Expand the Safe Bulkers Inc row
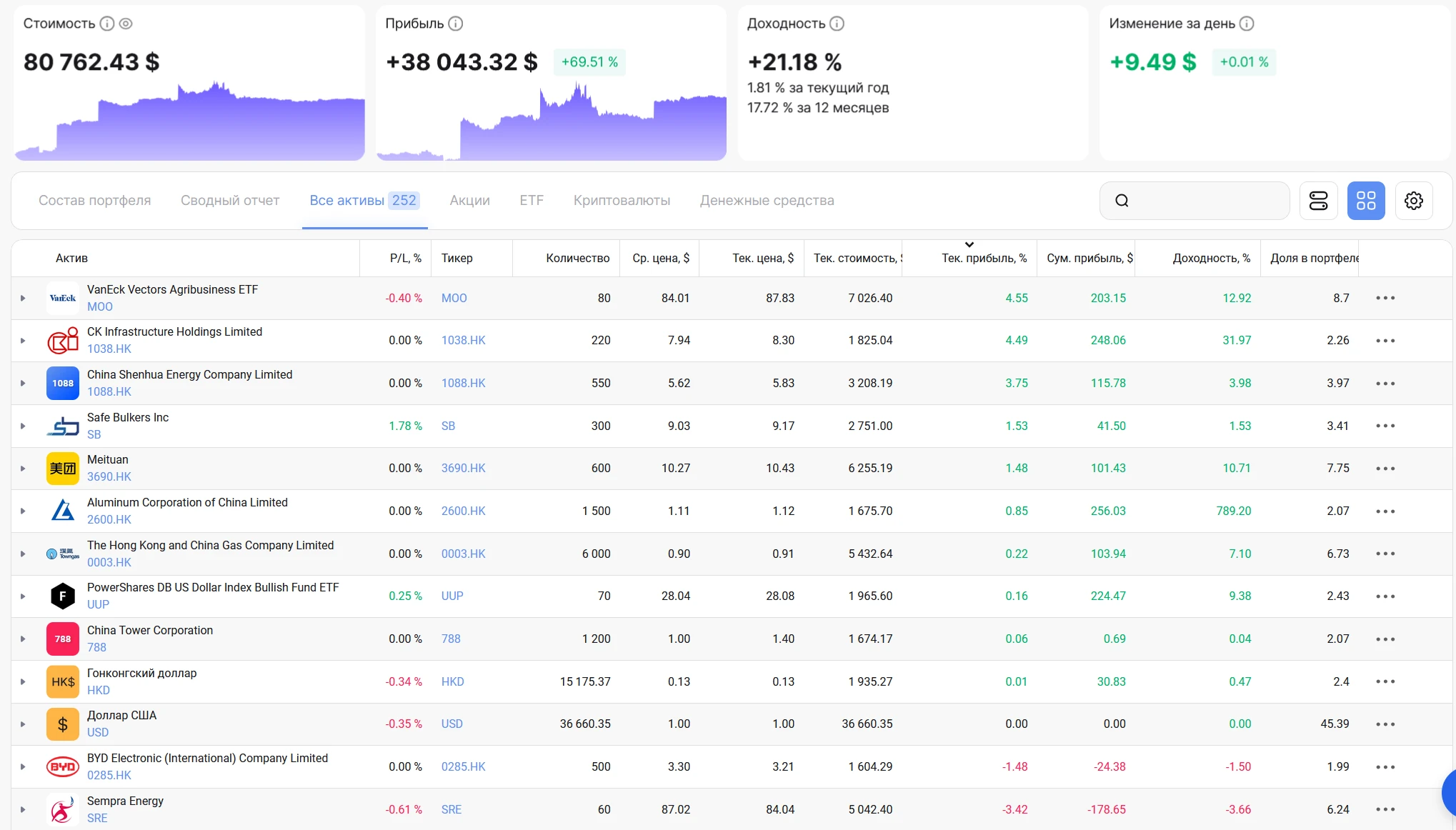 [x=23, y=426]
